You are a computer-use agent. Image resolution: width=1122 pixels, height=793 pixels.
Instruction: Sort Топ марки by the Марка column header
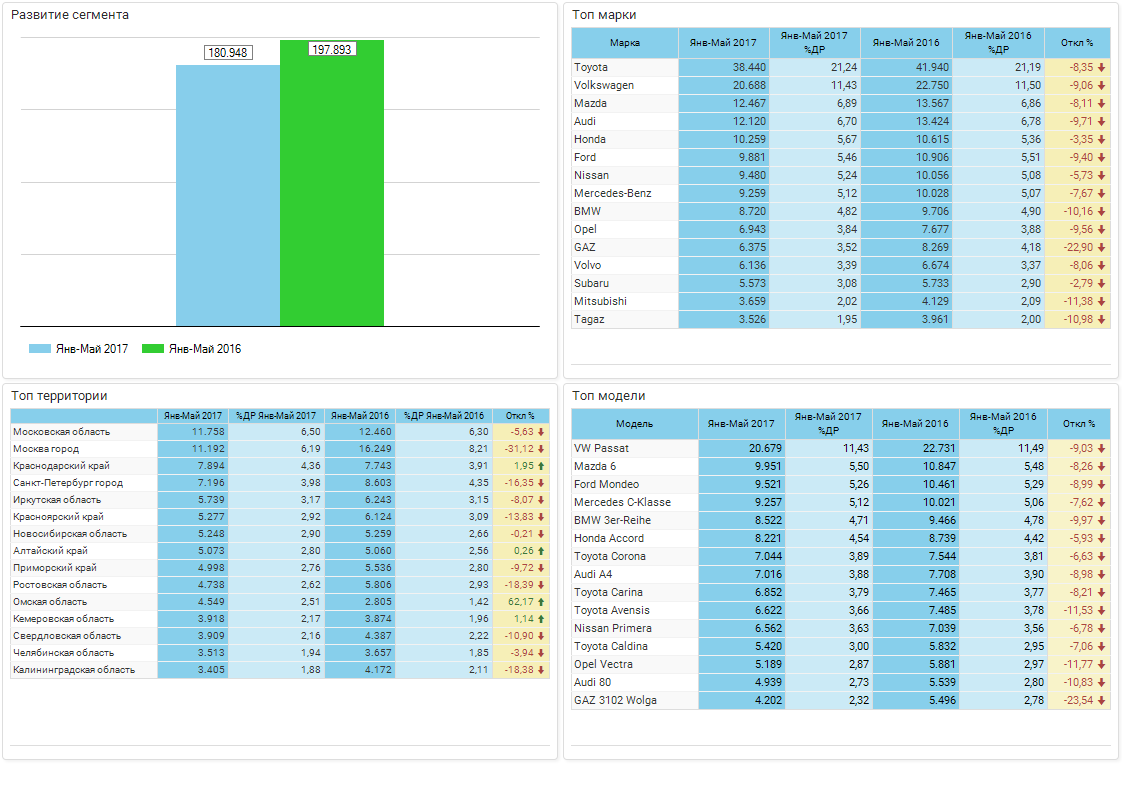(624, 43)
